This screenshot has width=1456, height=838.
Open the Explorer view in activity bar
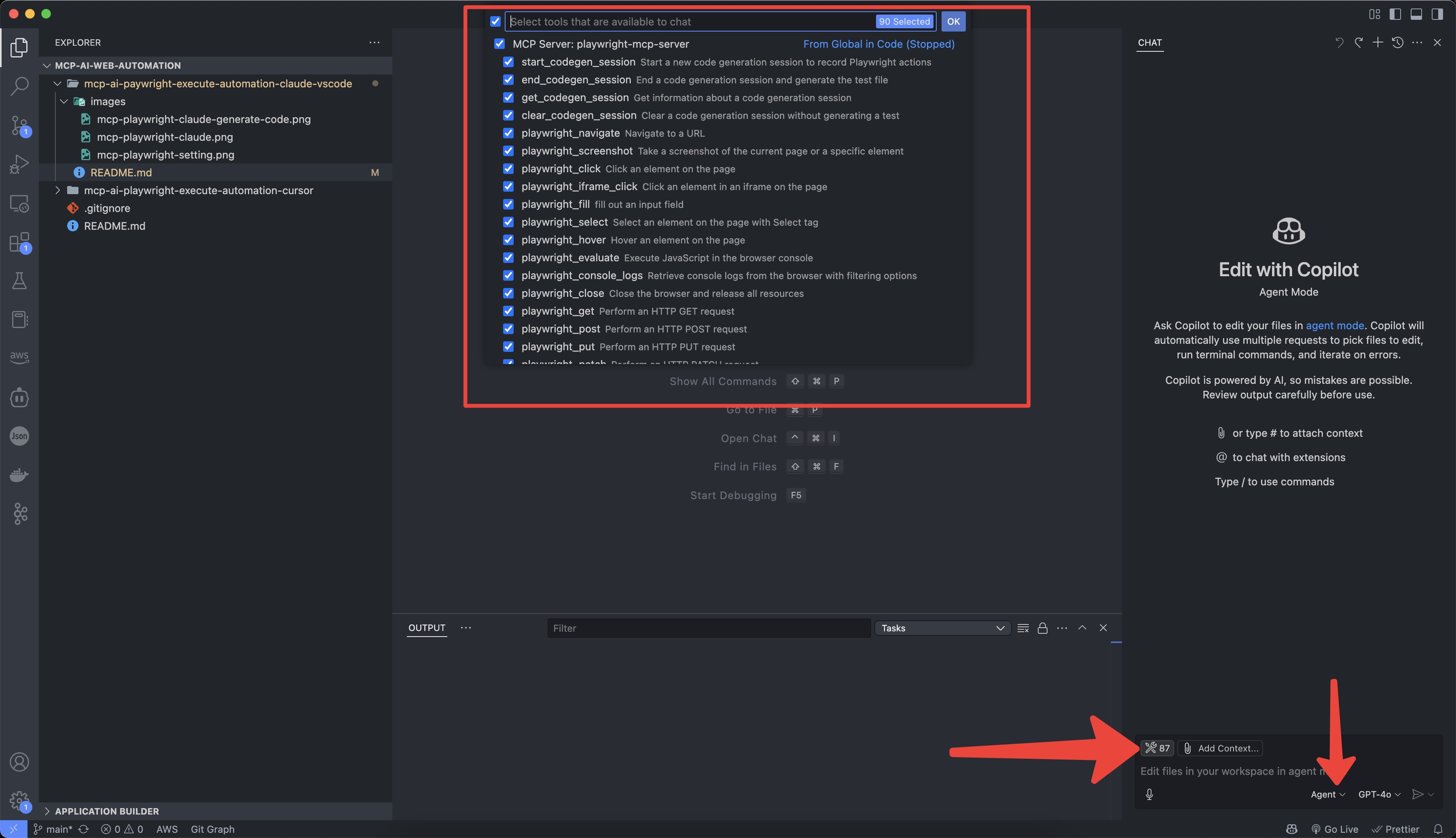click(19, 48)
